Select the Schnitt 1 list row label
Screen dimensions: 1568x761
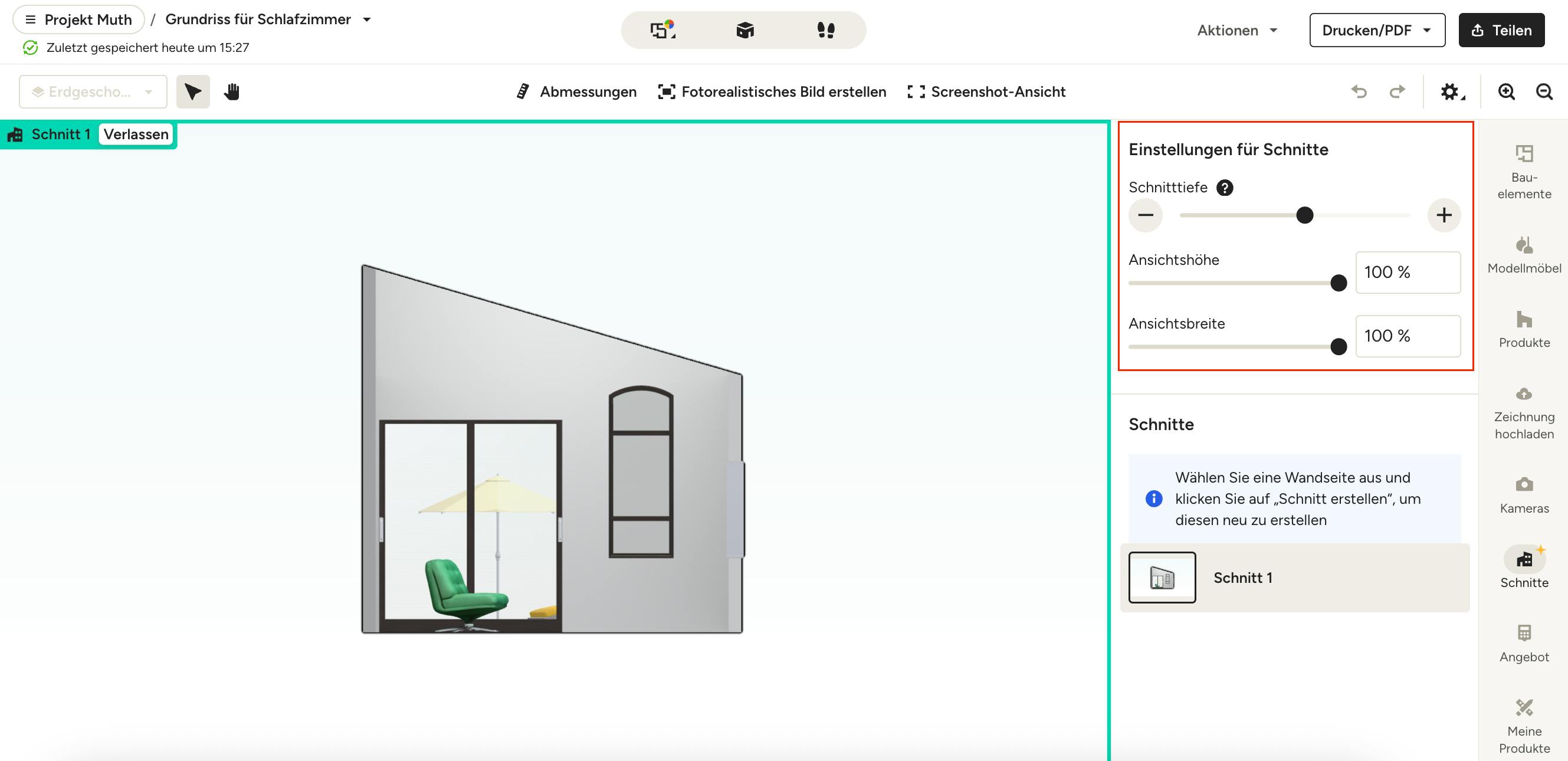(x=1243, y=578)
